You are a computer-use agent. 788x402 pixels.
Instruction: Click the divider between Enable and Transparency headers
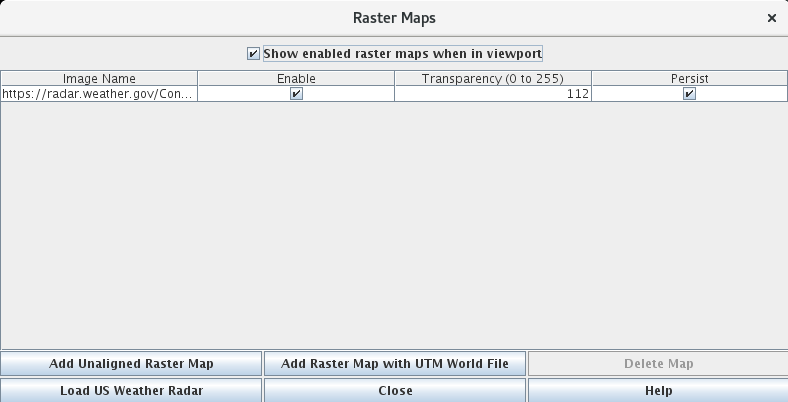tap(394, 78)
